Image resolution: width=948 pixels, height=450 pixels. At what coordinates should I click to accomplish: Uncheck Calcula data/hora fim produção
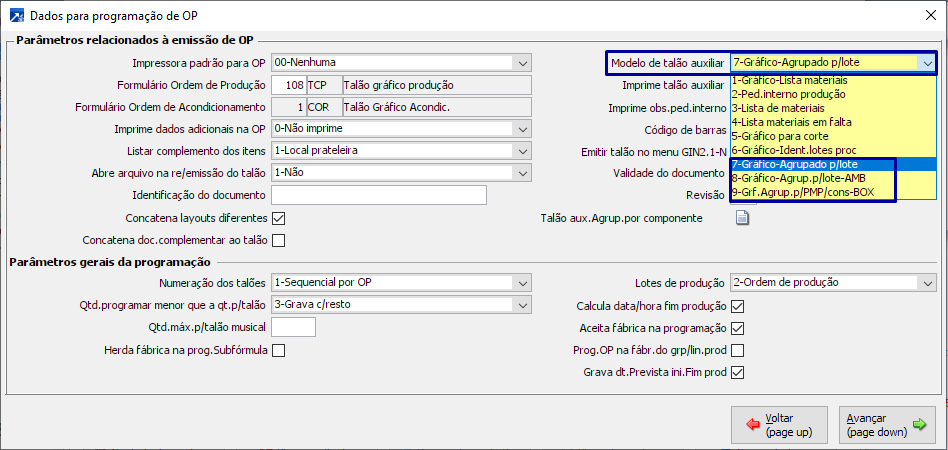738,306
